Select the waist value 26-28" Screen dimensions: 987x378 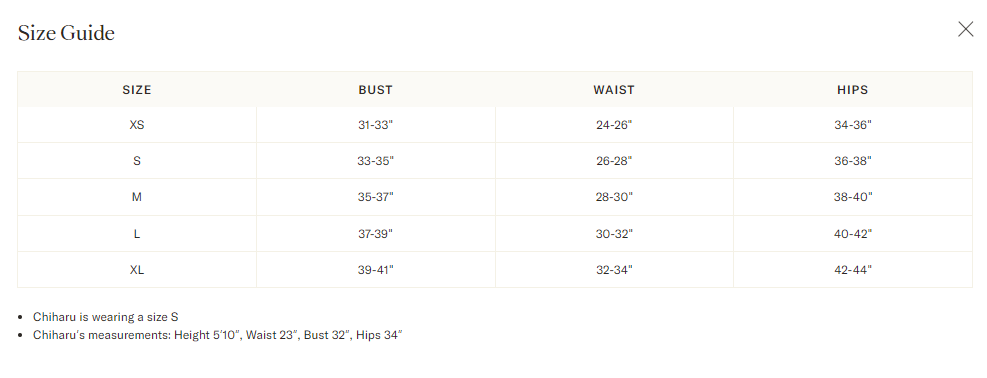pyautogui.click(x=614, y=161)
